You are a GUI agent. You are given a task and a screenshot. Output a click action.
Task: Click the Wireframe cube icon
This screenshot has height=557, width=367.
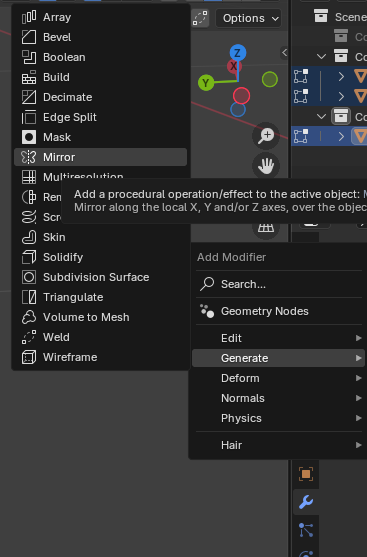(29, 357)
